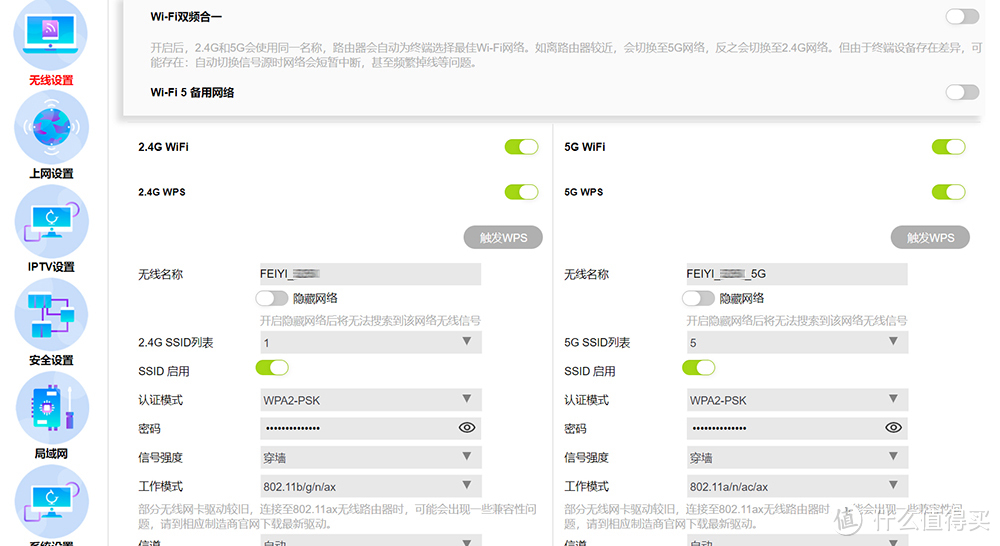Click the 2.4G WiFi label text

(163, 147)
